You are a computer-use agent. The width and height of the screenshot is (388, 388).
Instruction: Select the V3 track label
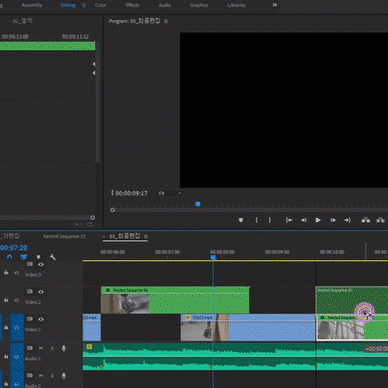(16, 273)
